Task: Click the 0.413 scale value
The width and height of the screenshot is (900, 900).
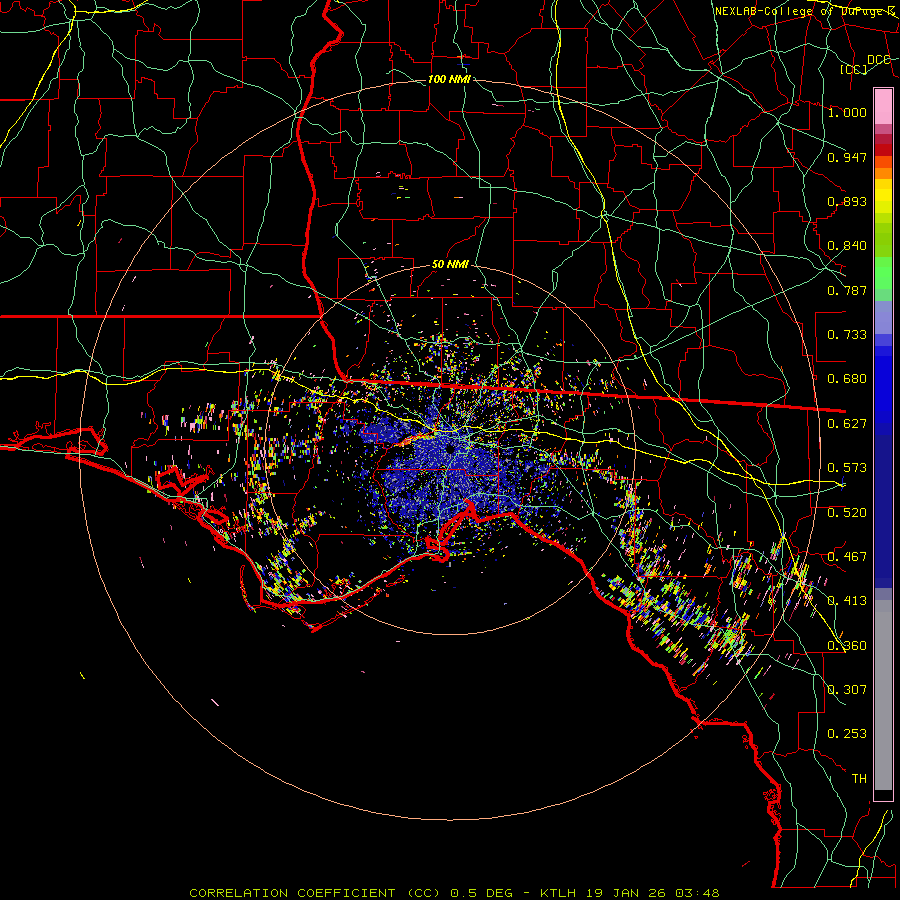Action: click(x=847, y=601)
